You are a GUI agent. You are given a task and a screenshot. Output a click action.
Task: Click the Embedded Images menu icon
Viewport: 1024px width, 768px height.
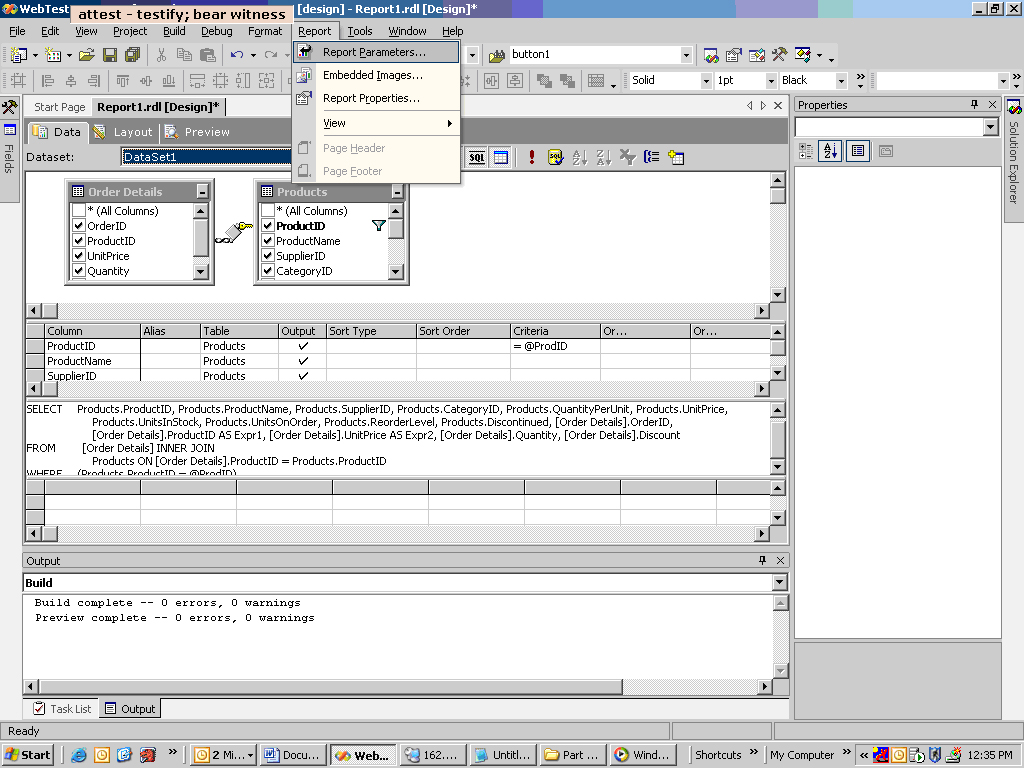click(x=304, y=75)
